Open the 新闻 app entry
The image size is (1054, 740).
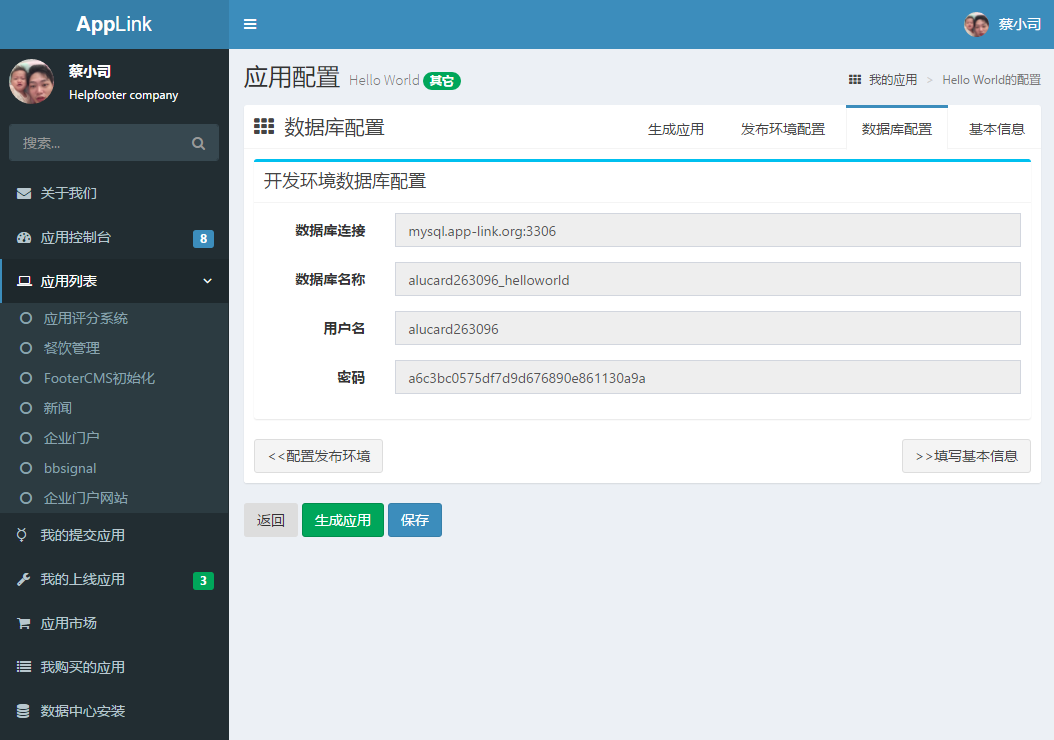(114, 408)
